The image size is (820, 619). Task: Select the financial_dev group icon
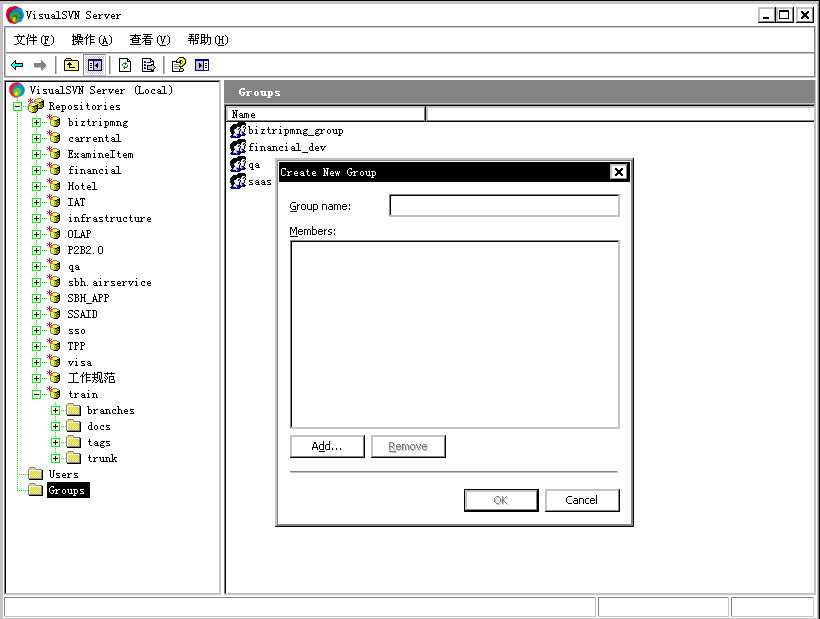(x=238, y=147)
